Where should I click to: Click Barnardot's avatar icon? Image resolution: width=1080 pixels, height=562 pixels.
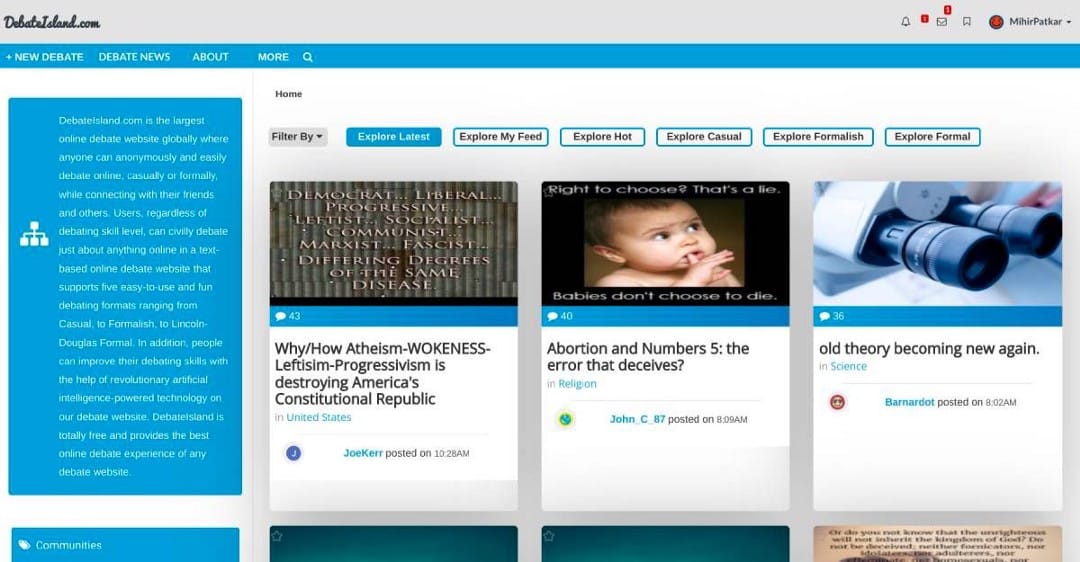tap(837, 402)
